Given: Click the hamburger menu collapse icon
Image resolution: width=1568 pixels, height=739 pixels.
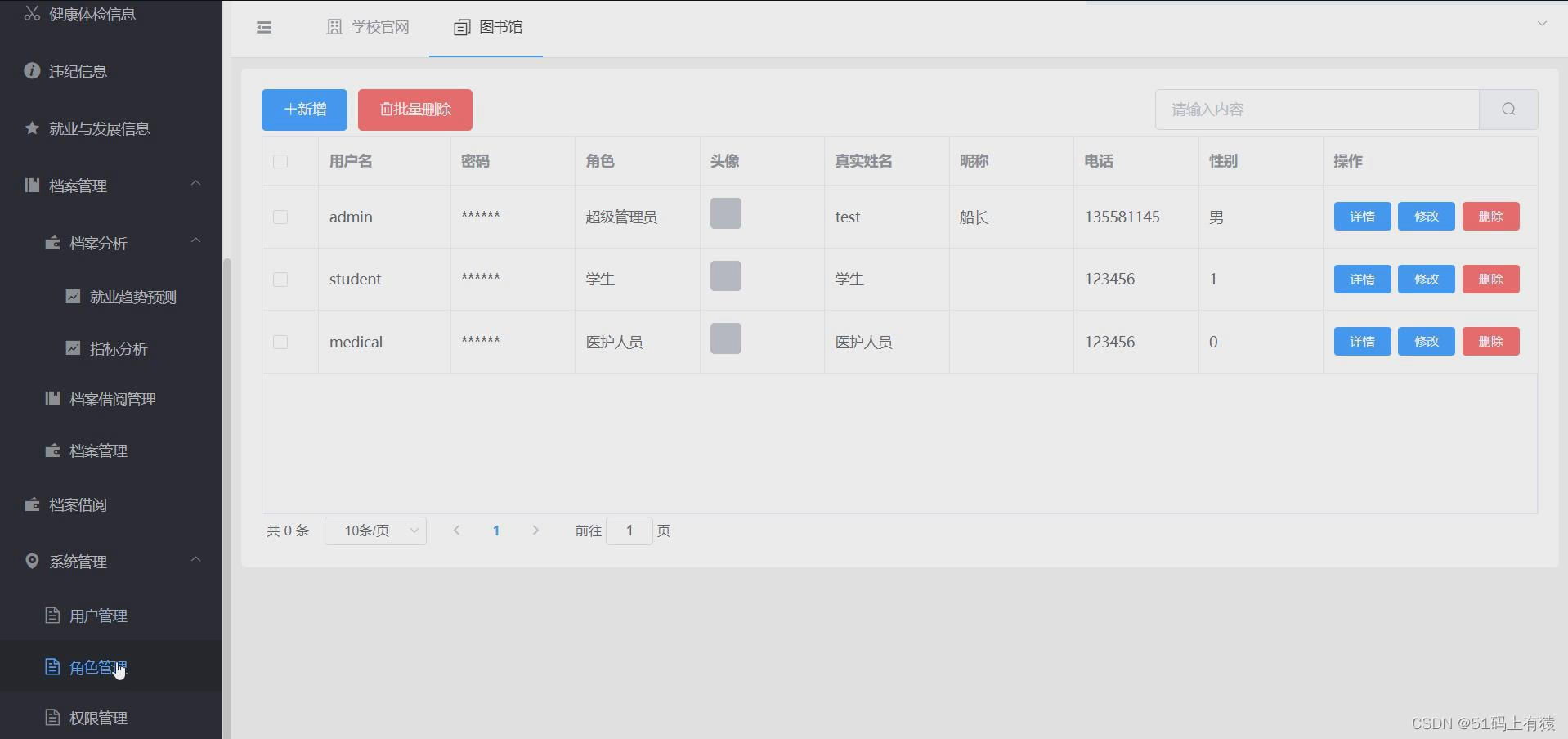Looking at the screenshot, I should 264,27.
